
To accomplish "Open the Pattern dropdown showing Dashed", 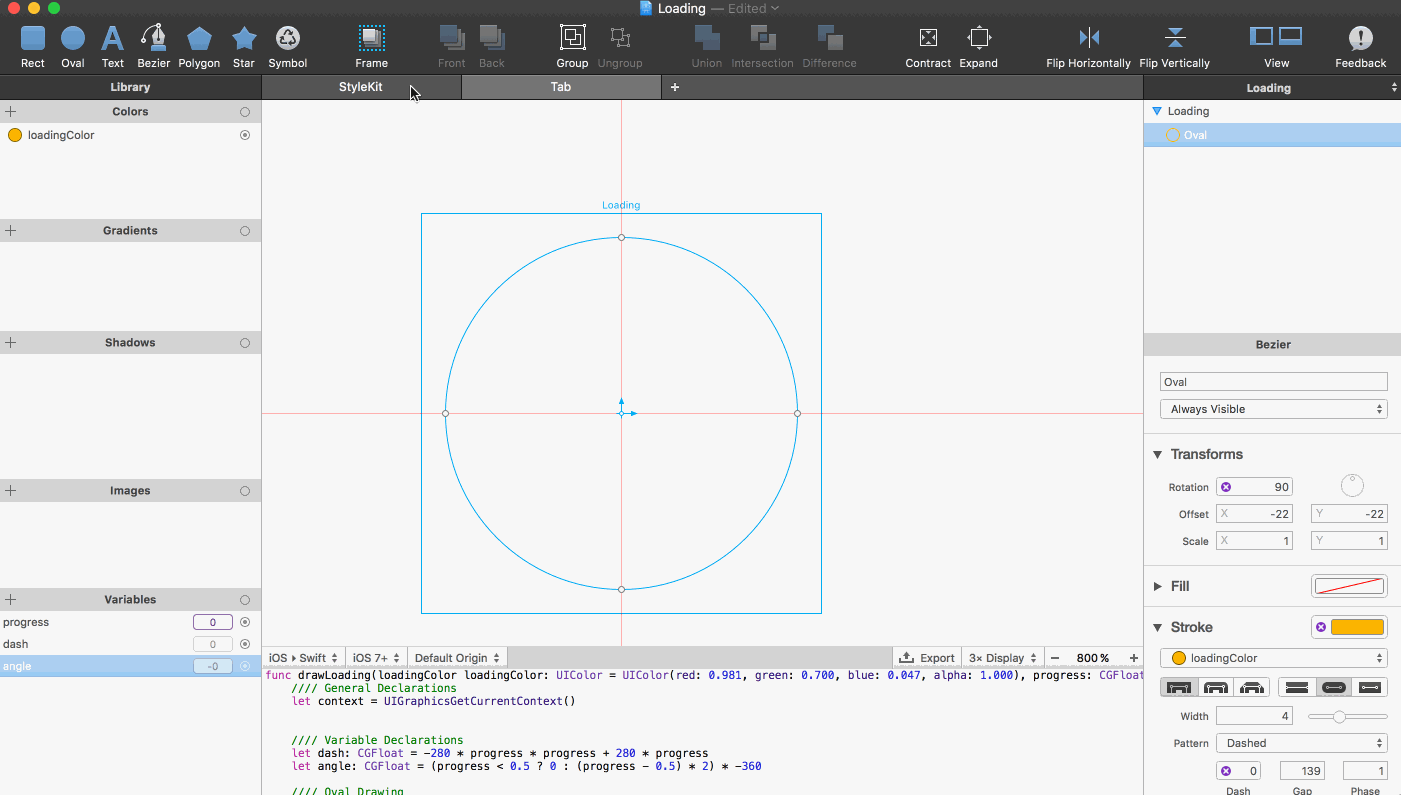I will point(1301,743).
